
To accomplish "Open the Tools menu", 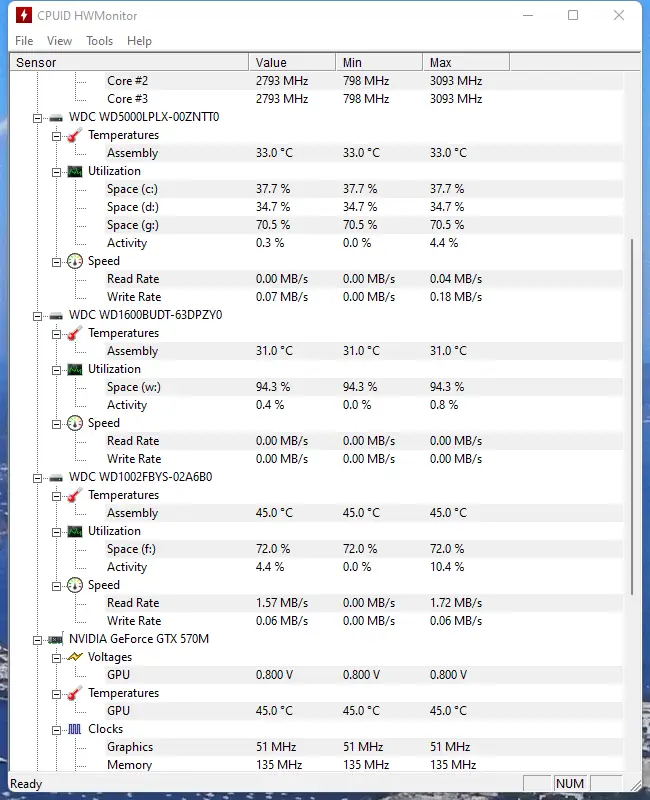I will pyautogui.click(x=99, y=41).
